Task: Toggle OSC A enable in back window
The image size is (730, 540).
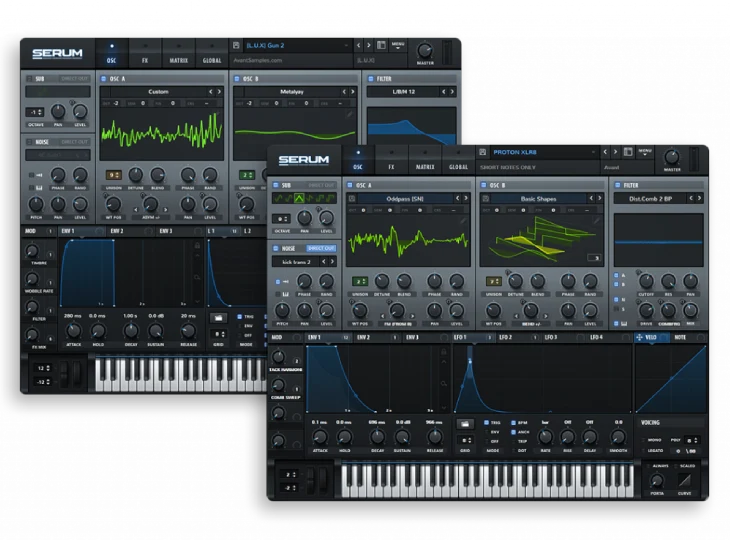Action: 103,79
